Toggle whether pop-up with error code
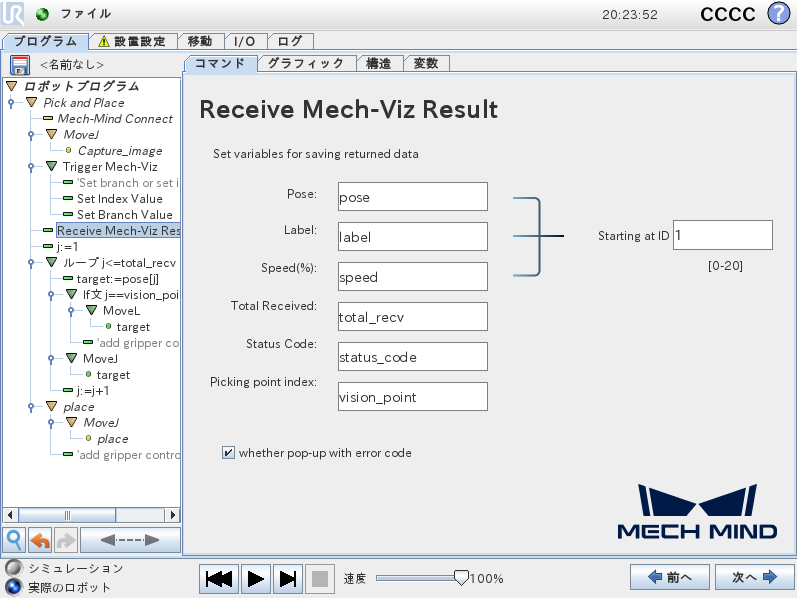Screen dimensions: 797x600 [x=228, y=453]
